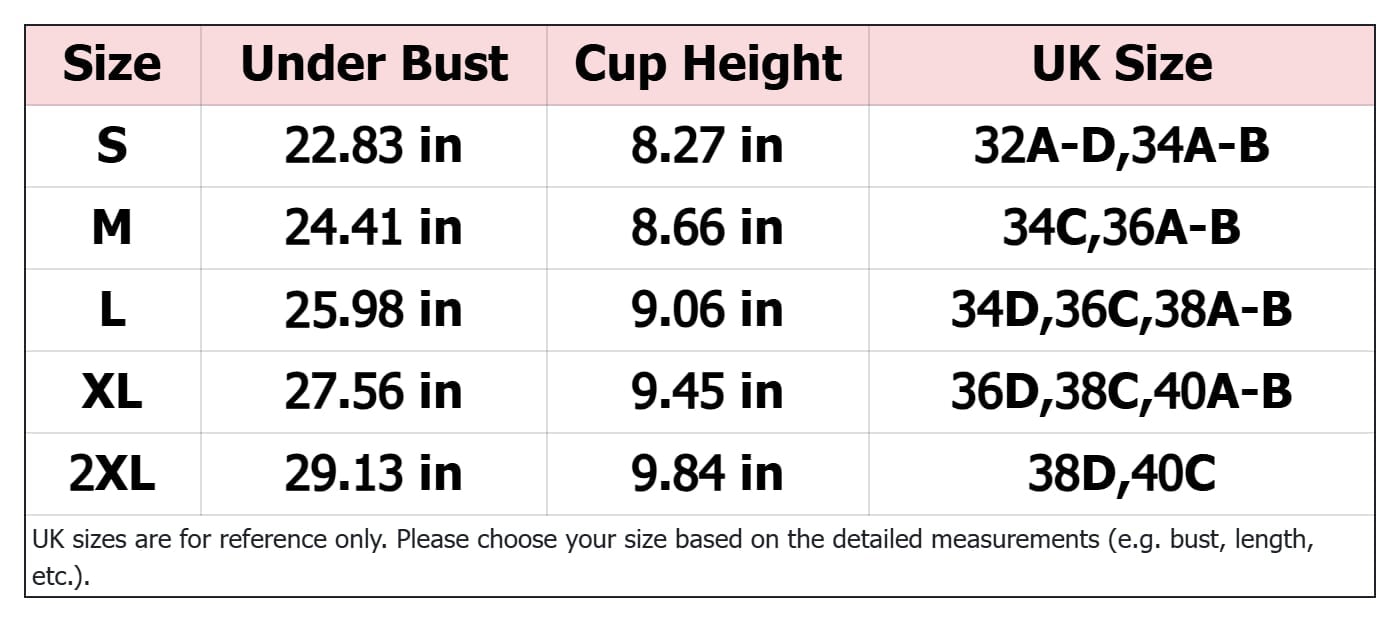The image size is (1400, 622).
Task: Click the S size row label
Action: tap(113, 146)
